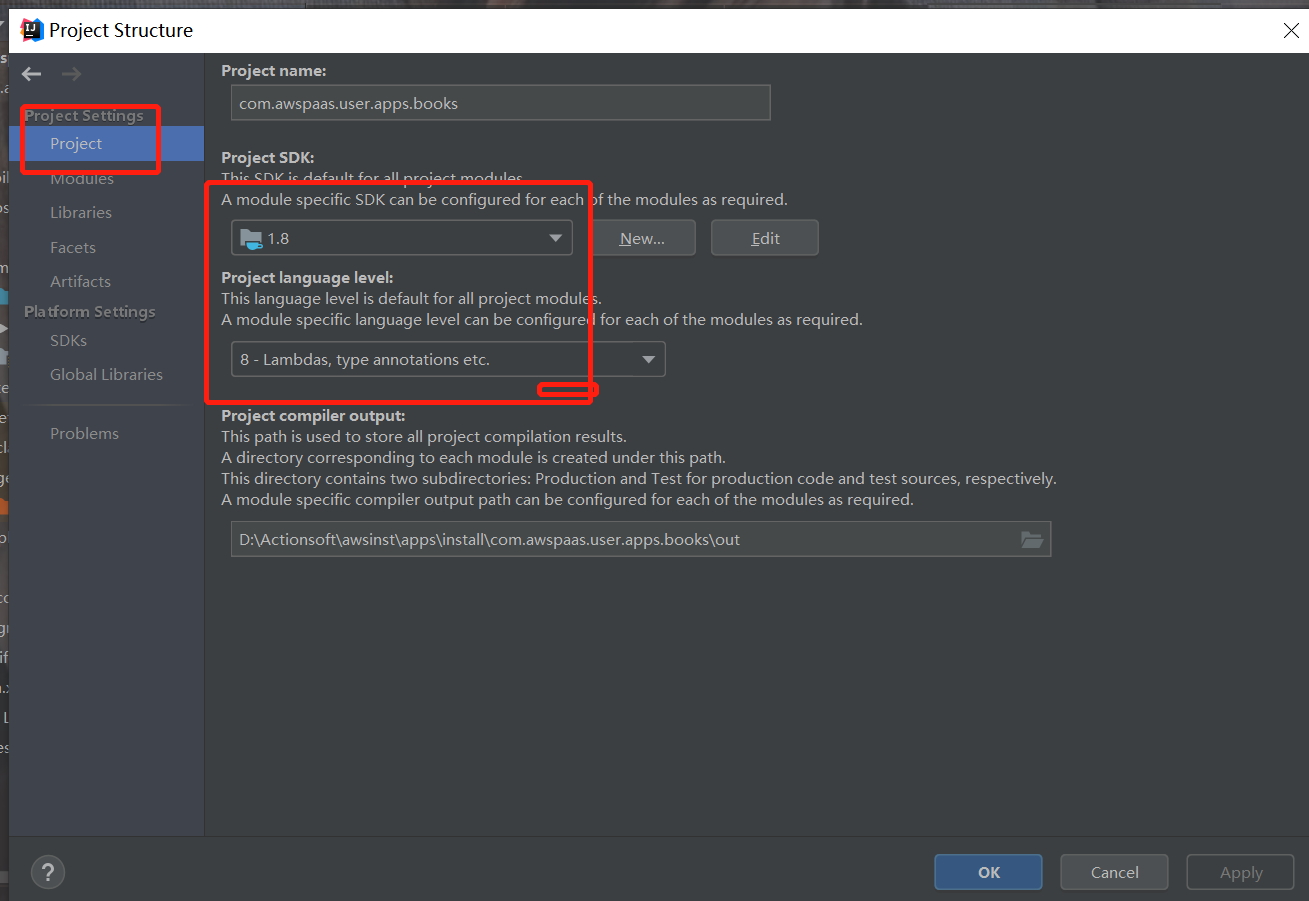Click the 'Project name:' label
Viewport: 1309px width, 901px height.
point(274,70)
